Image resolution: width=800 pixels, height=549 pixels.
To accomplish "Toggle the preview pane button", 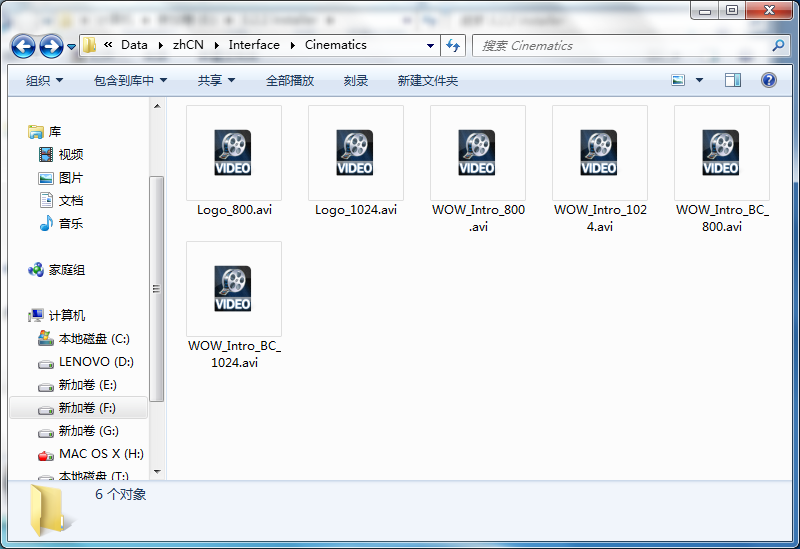I will coord(733,80).
